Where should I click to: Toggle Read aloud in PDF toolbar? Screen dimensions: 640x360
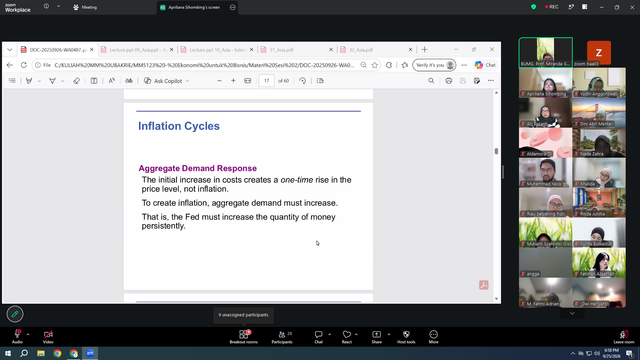pyautogui.click(x=111, y=81)
